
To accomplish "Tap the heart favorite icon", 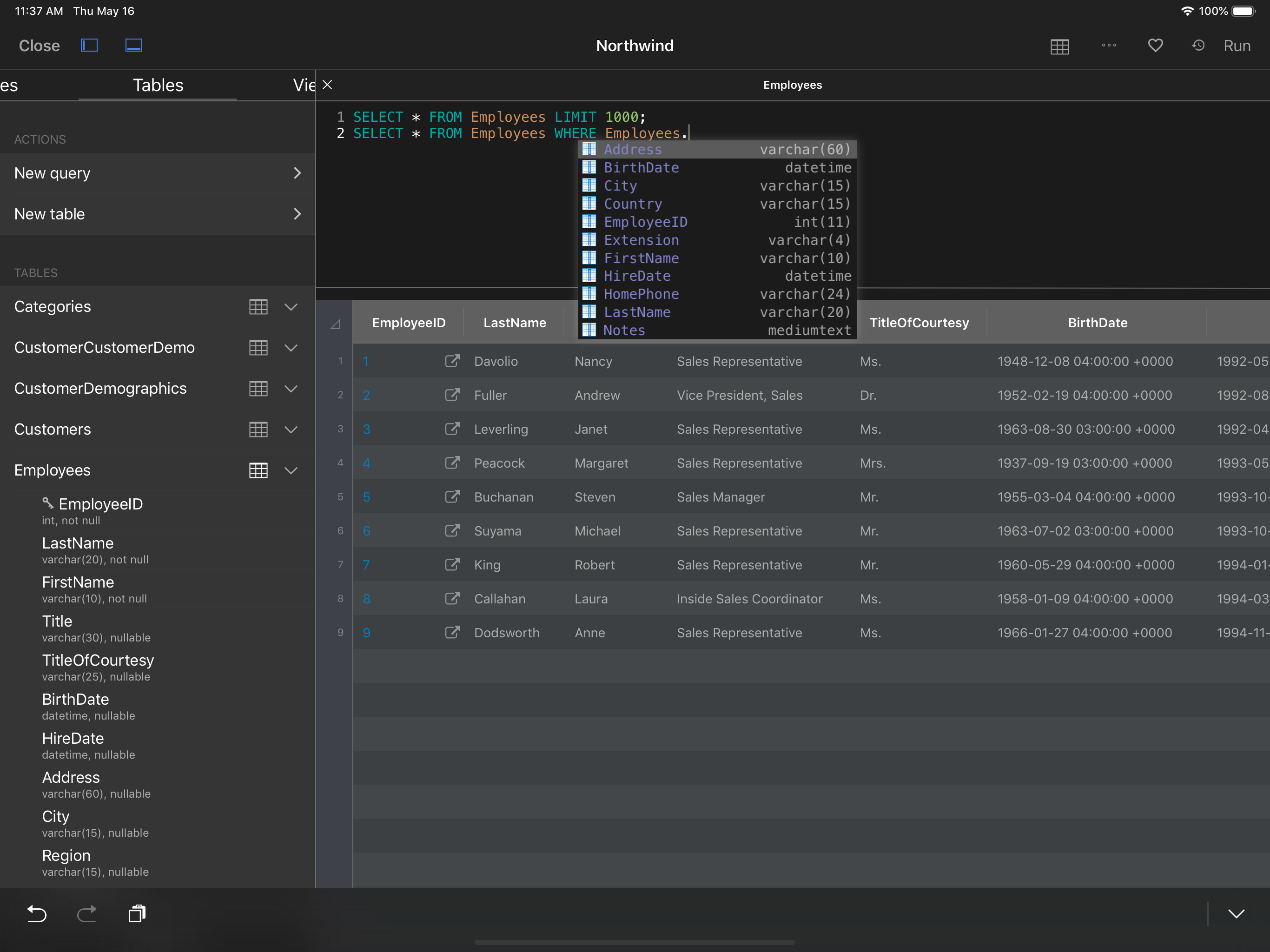I will coord(1155,46).
